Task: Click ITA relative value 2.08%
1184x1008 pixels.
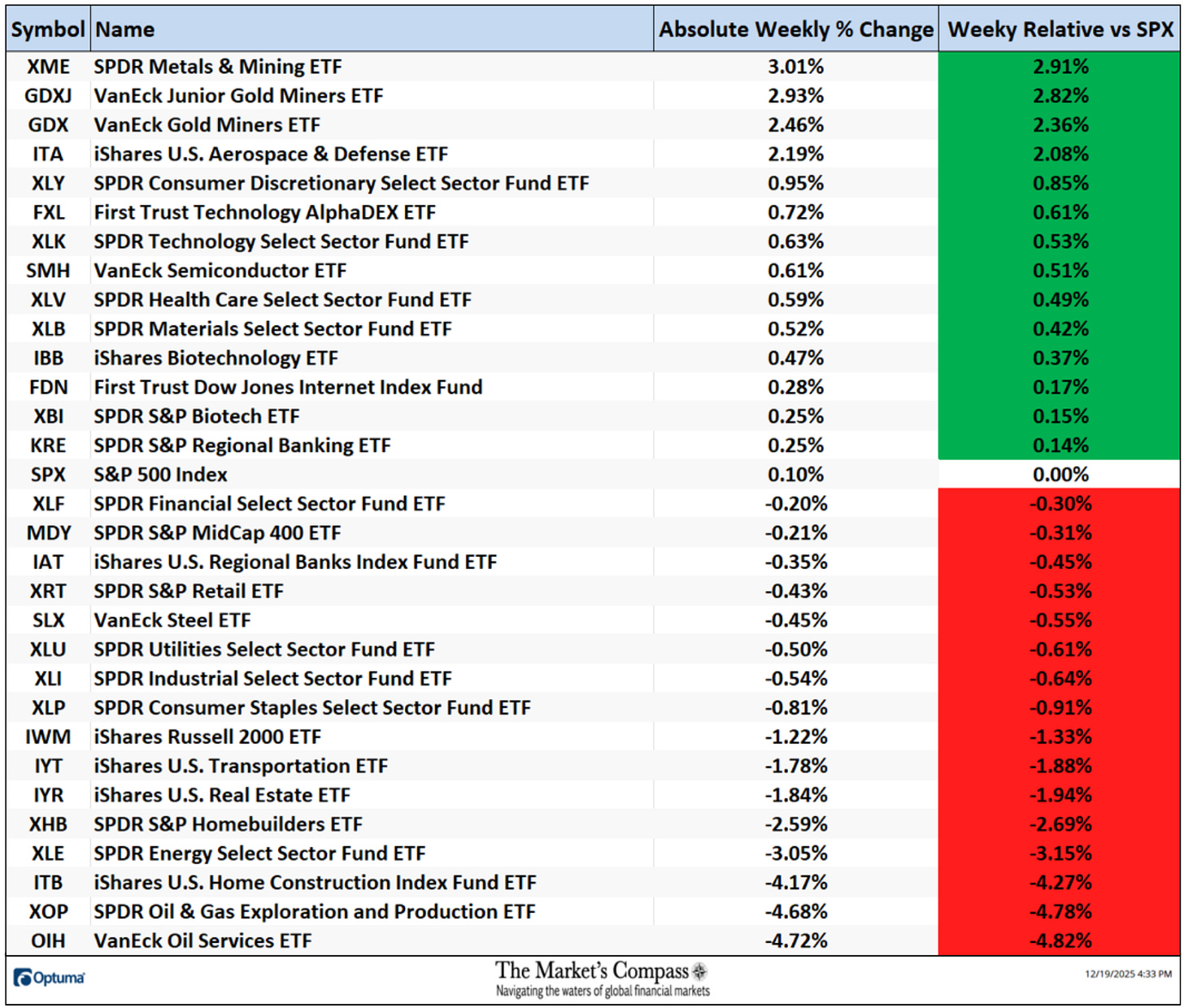Action: click(x=1060, y=154)
